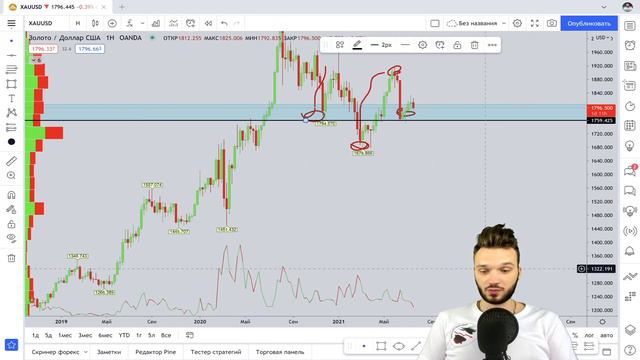The width and height of the screenshot is (640, 360).
Task: Open the 'Без названия' layout dropdown
Action: tap(476, 23)
